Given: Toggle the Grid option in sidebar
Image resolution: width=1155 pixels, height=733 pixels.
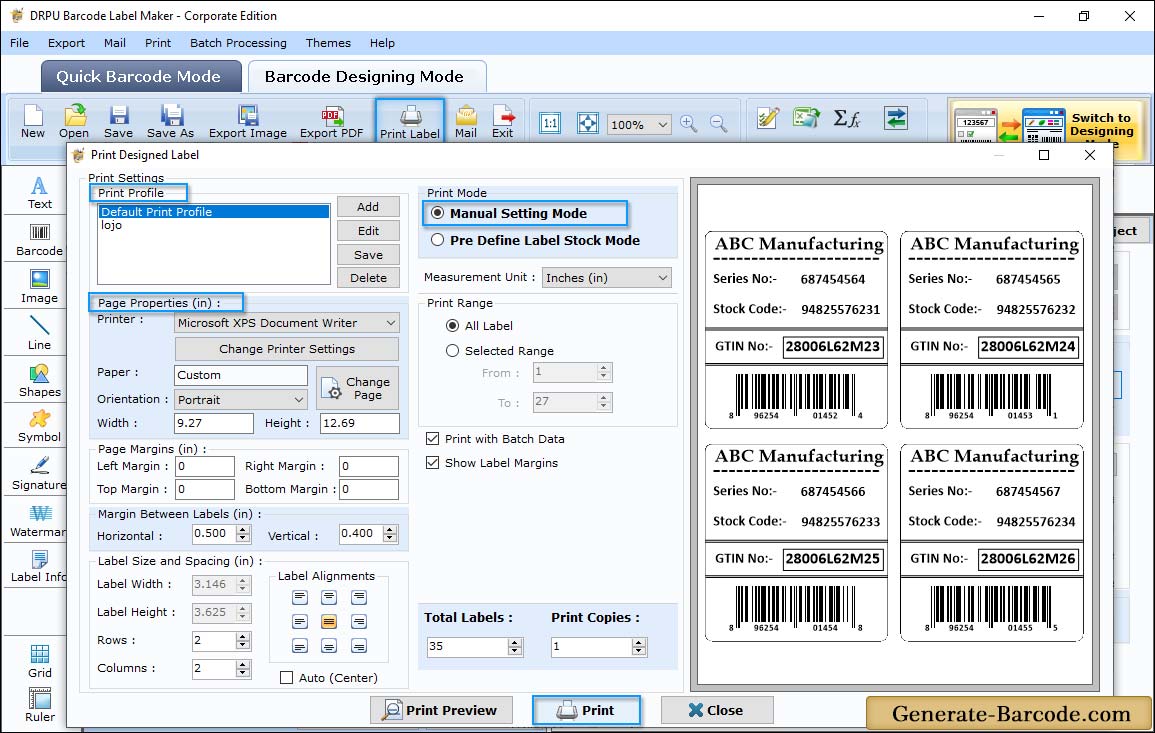Looking at the screenshot, I should pyautogui.click(x=40, y=662).
